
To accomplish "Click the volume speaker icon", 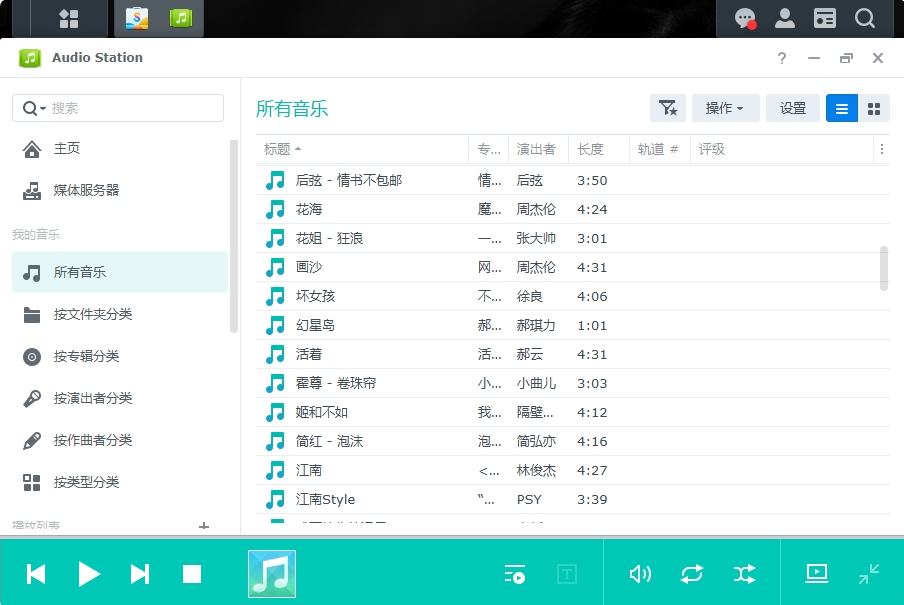I will tap(639, 574).
